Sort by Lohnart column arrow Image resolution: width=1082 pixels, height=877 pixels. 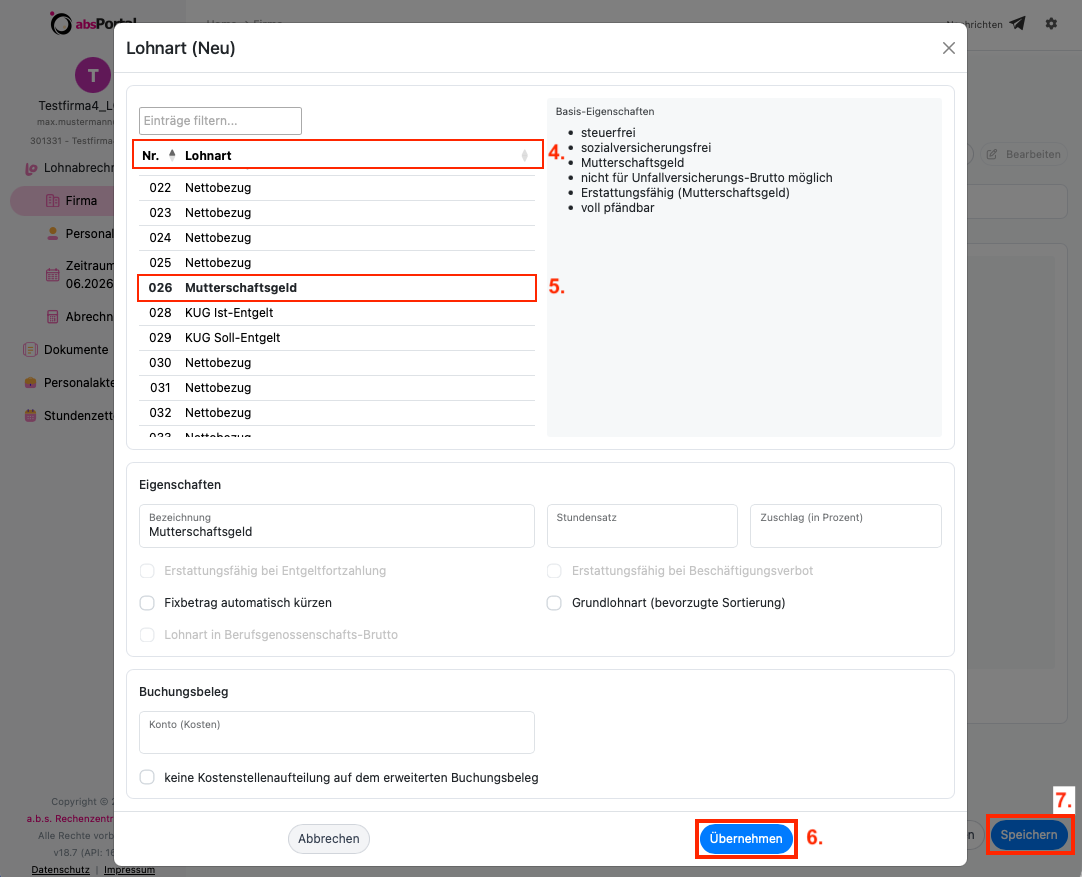tap(524, 155)
